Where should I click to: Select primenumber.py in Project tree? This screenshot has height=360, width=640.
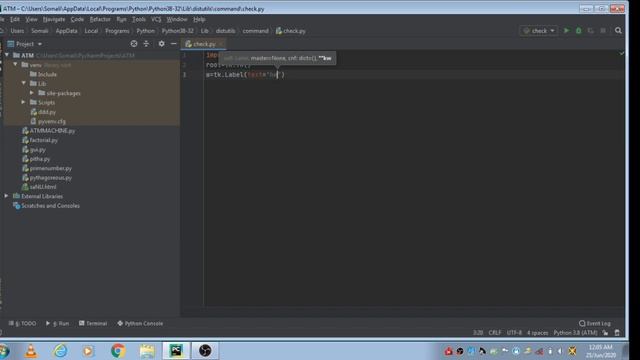51,168
